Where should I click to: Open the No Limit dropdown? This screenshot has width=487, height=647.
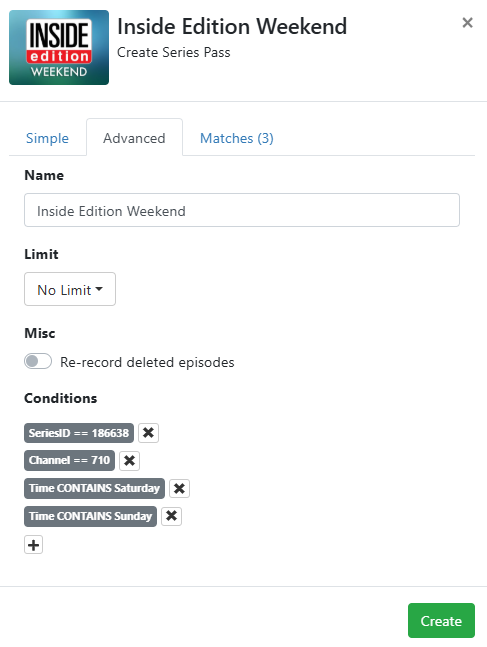[70, 289]
